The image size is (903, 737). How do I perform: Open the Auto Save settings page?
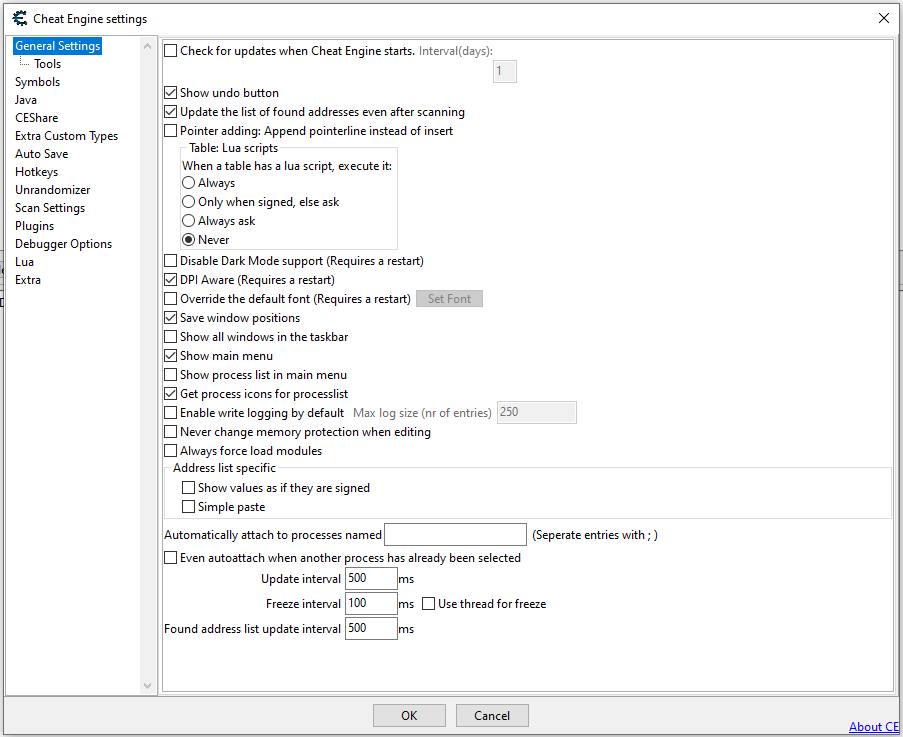pos(41,154)
